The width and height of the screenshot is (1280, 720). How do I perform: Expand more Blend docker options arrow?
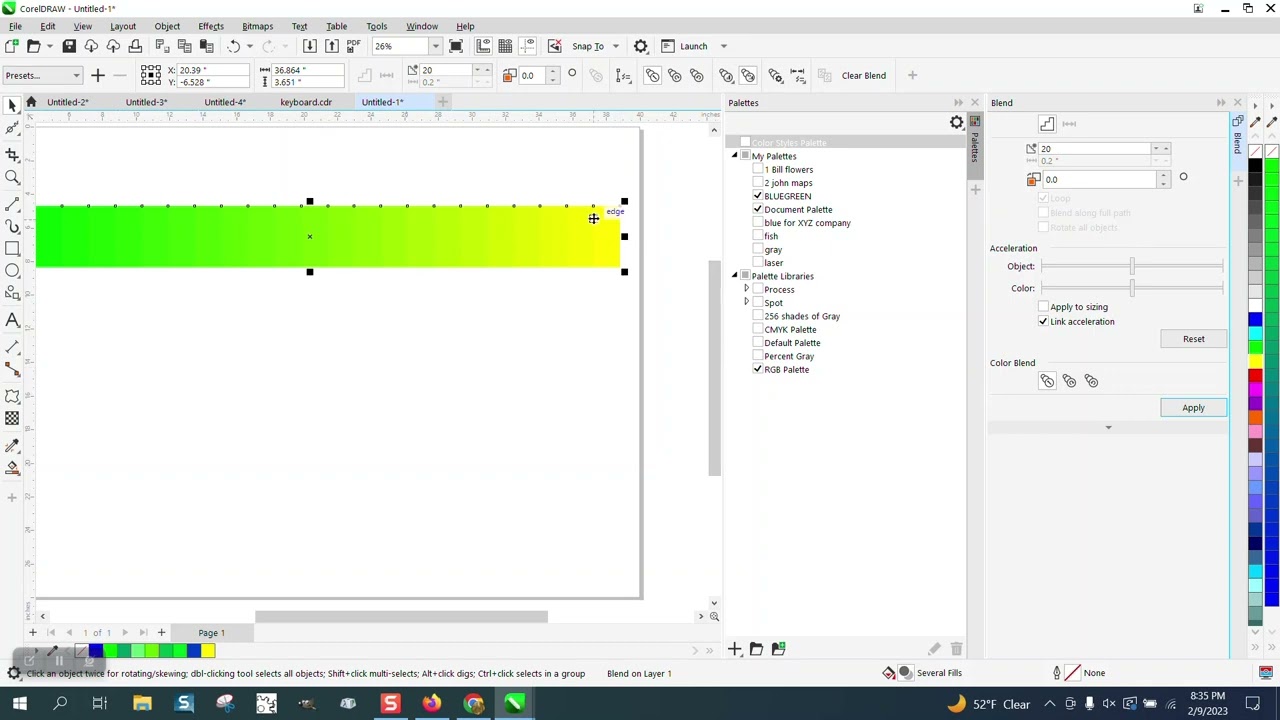(x=1108, y=428)
